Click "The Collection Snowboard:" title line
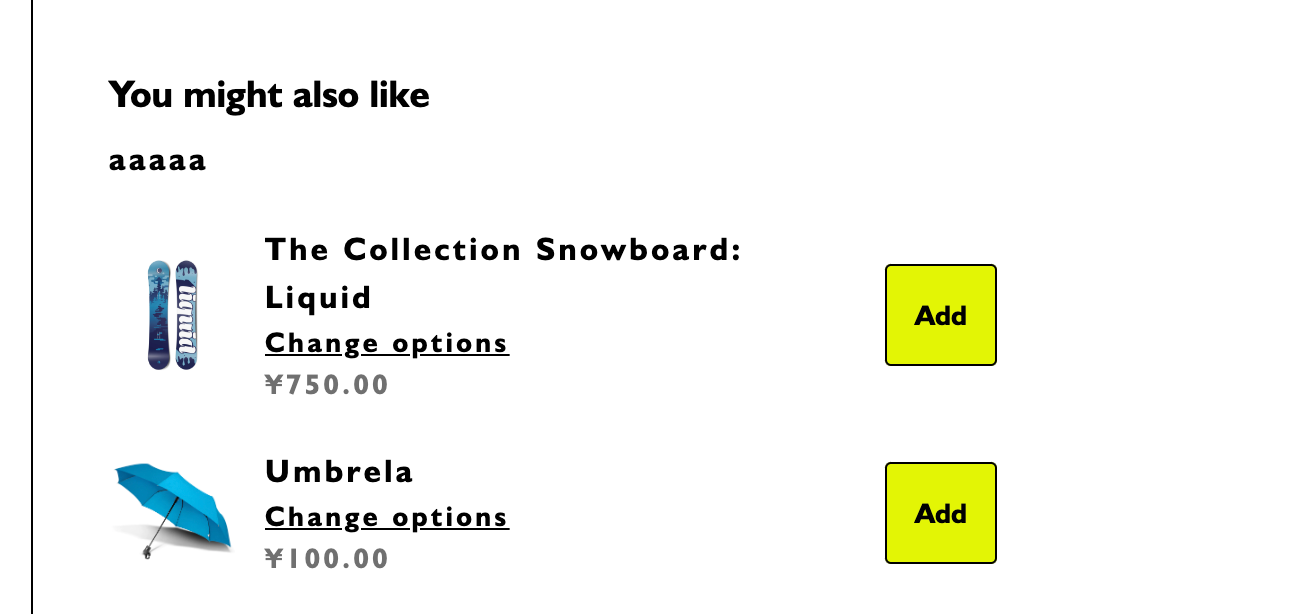 [x=502, y=249]
